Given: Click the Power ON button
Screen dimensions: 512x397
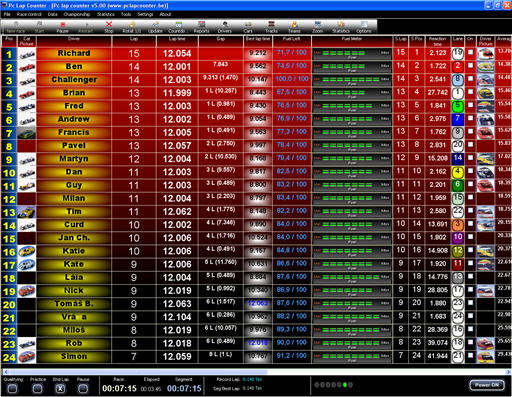Looking at the screenshot, I should [x=487, y=385].
